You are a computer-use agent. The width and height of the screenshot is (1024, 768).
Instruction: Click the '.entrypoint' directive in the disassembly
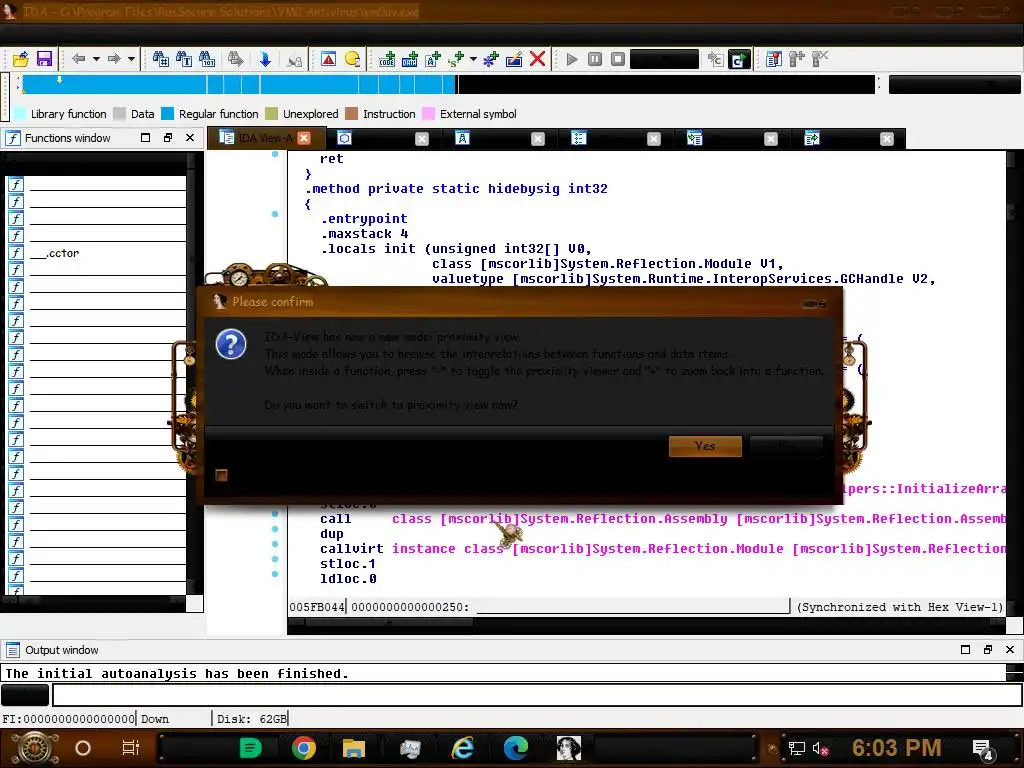[364, 219]
